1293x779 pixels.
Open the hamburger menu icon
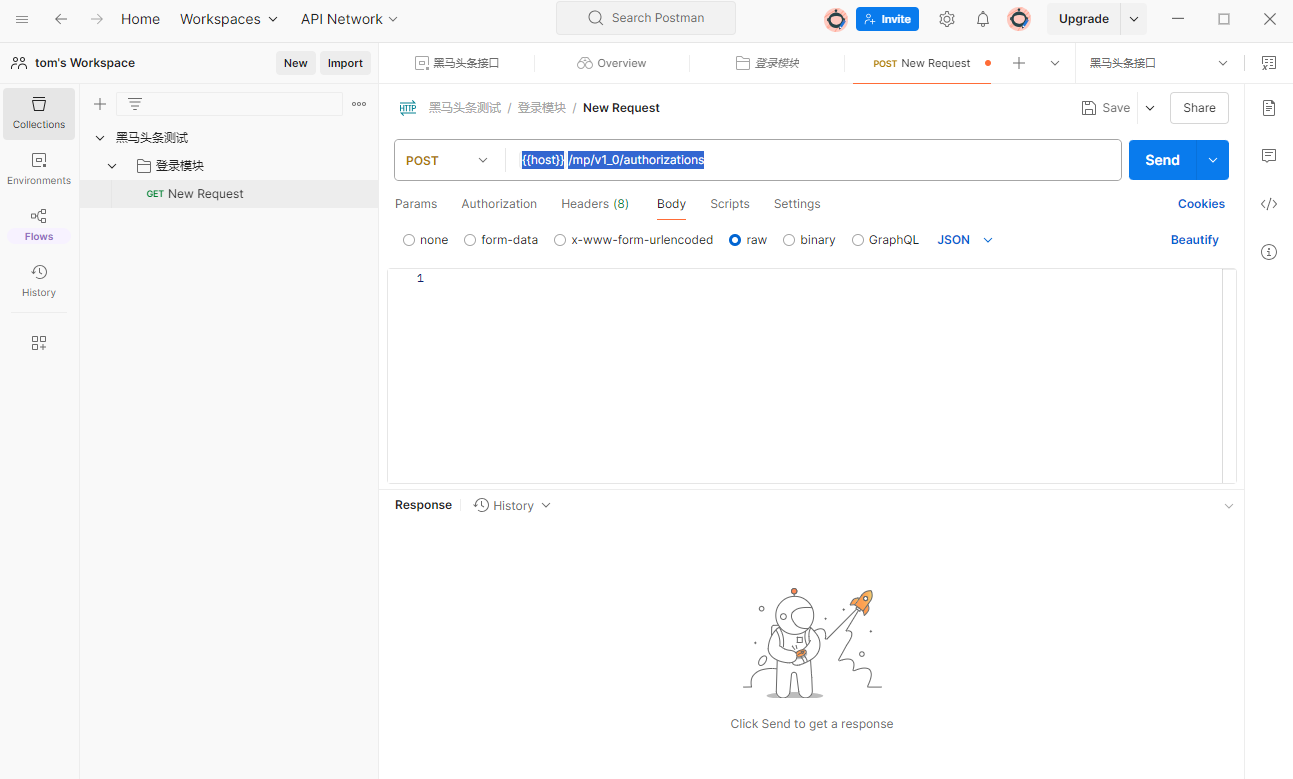22,19
